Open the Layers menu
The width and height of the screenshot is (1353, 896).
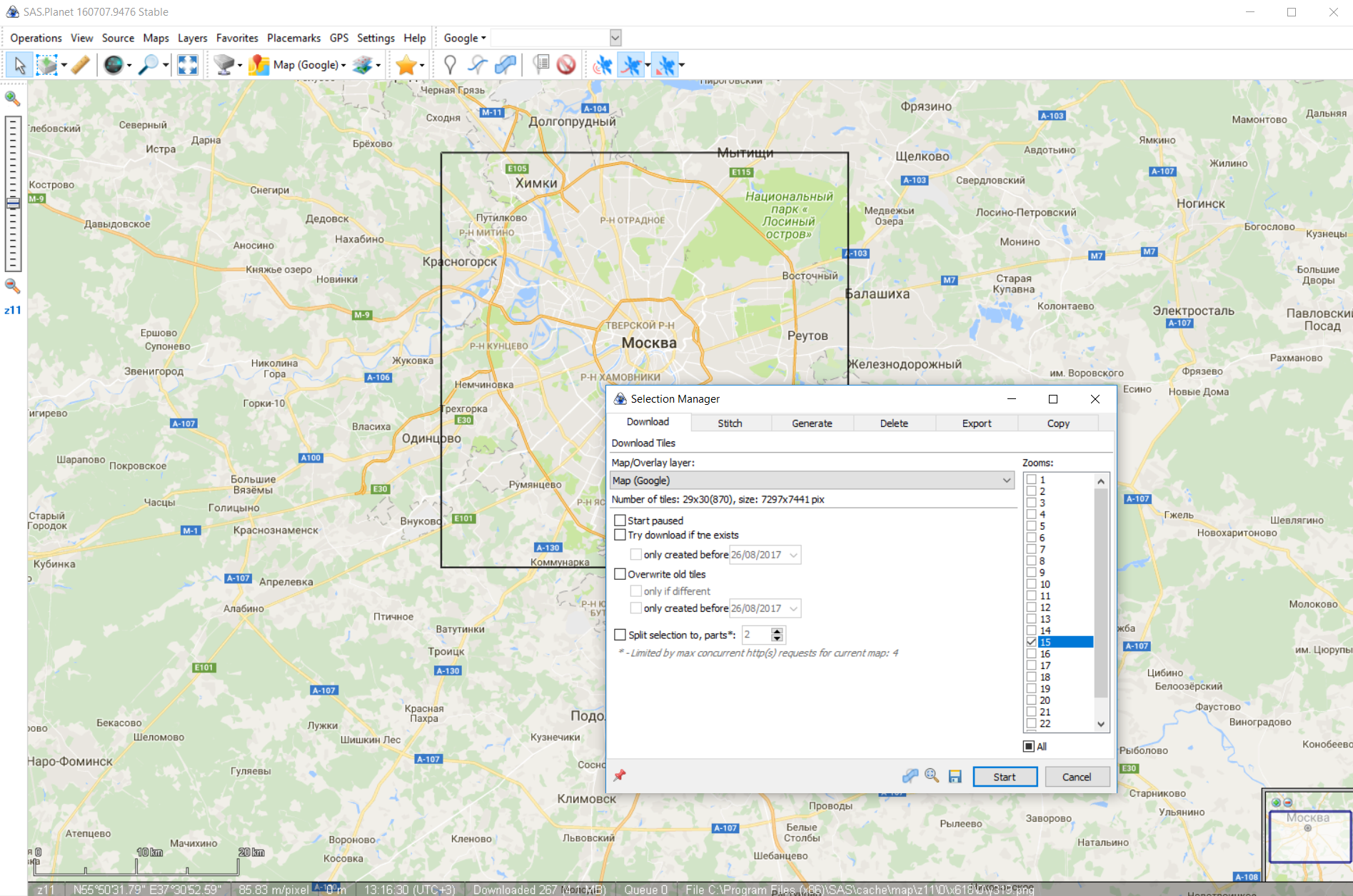[192, 38]
